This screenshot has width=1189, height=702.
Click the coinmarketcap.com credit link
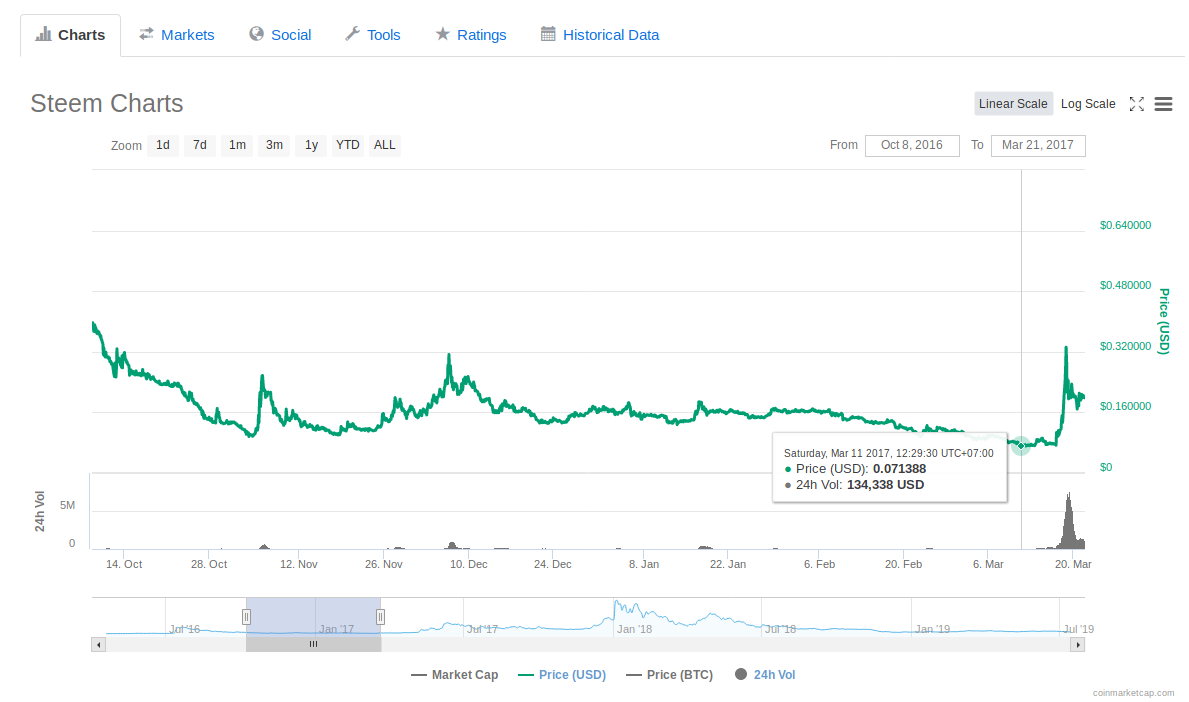click(1133, 693)
